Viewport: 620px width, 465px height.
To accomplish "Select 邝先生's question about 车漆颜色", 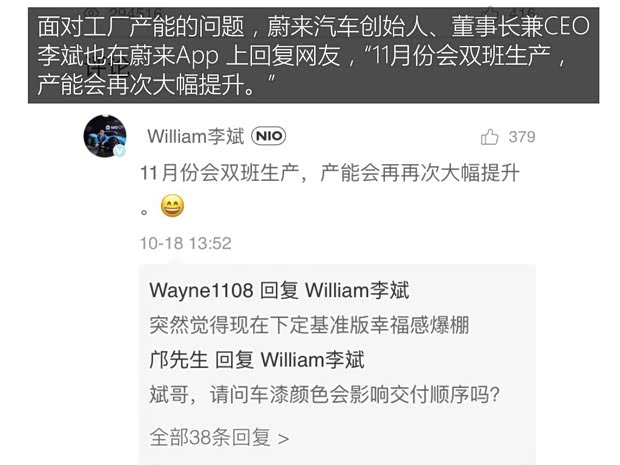I will (325, 395).
